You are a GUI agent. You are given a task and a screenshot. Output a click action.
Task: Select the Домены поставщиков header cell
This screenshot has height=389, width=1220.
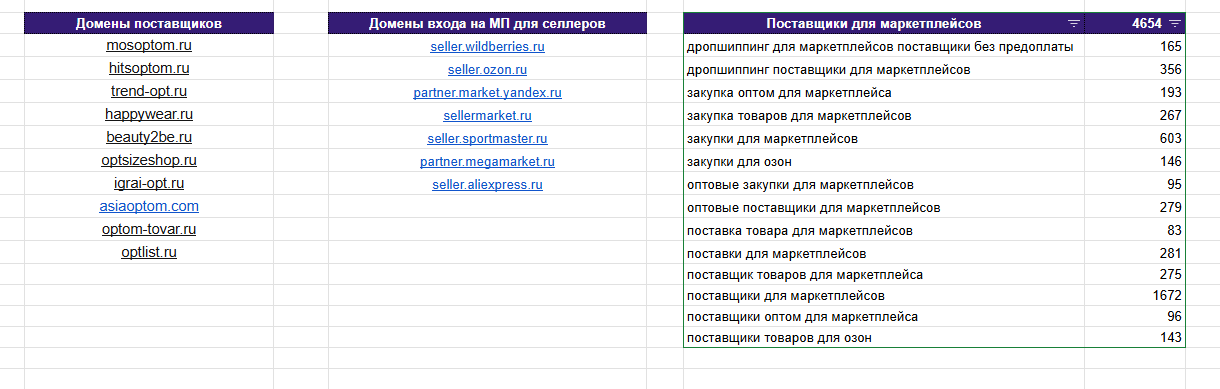pyautogui.click(x=149, y=23)
